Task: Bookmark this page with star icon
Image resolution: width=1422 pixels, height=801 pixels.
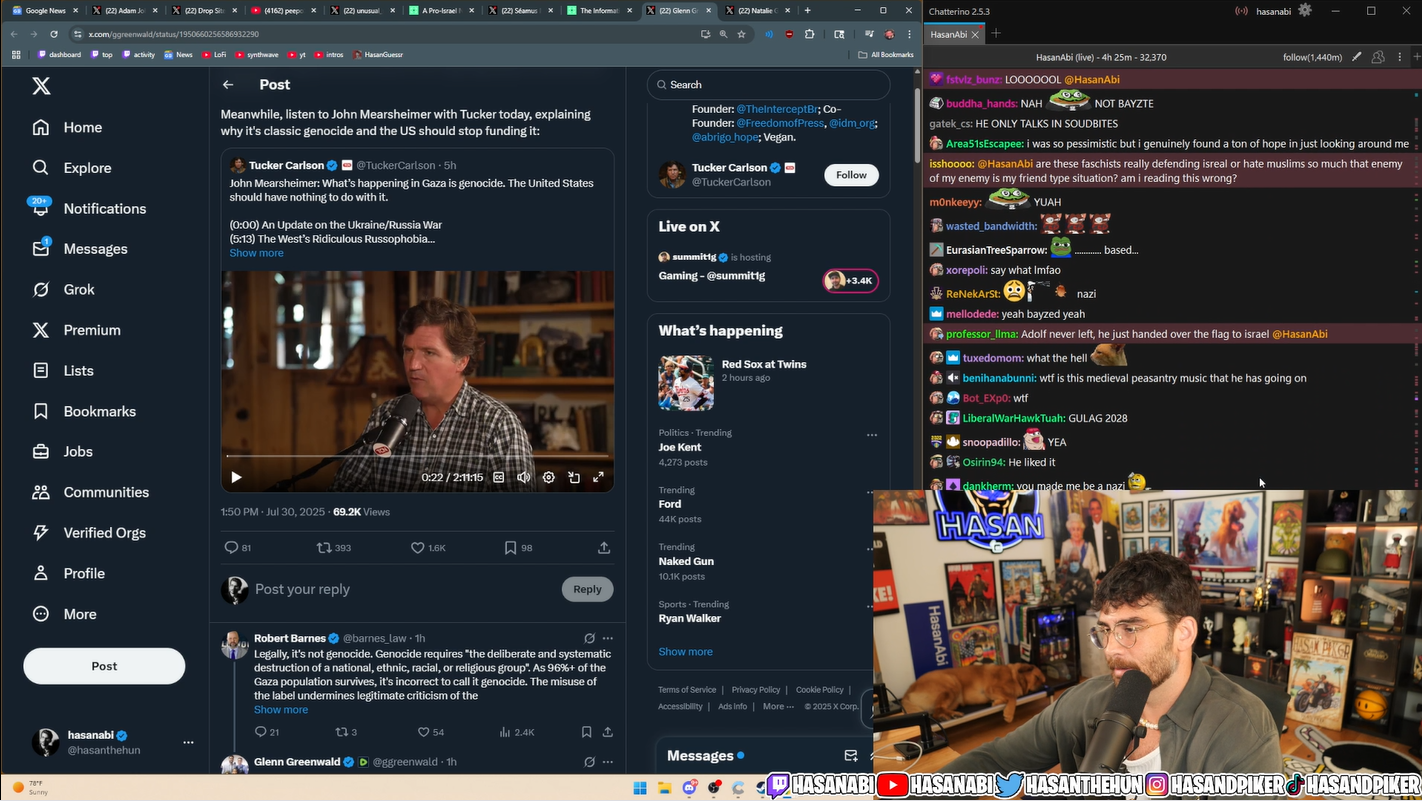Action: [741, 34]
